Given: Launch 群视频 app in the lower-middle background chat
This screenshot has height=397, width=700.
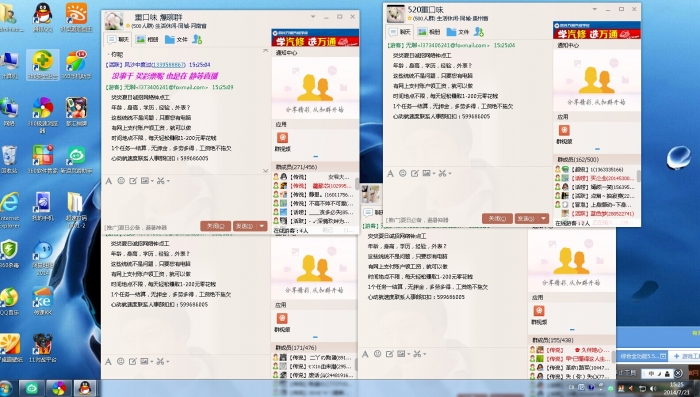Looking at the screenshot, I should coord(539,310).
